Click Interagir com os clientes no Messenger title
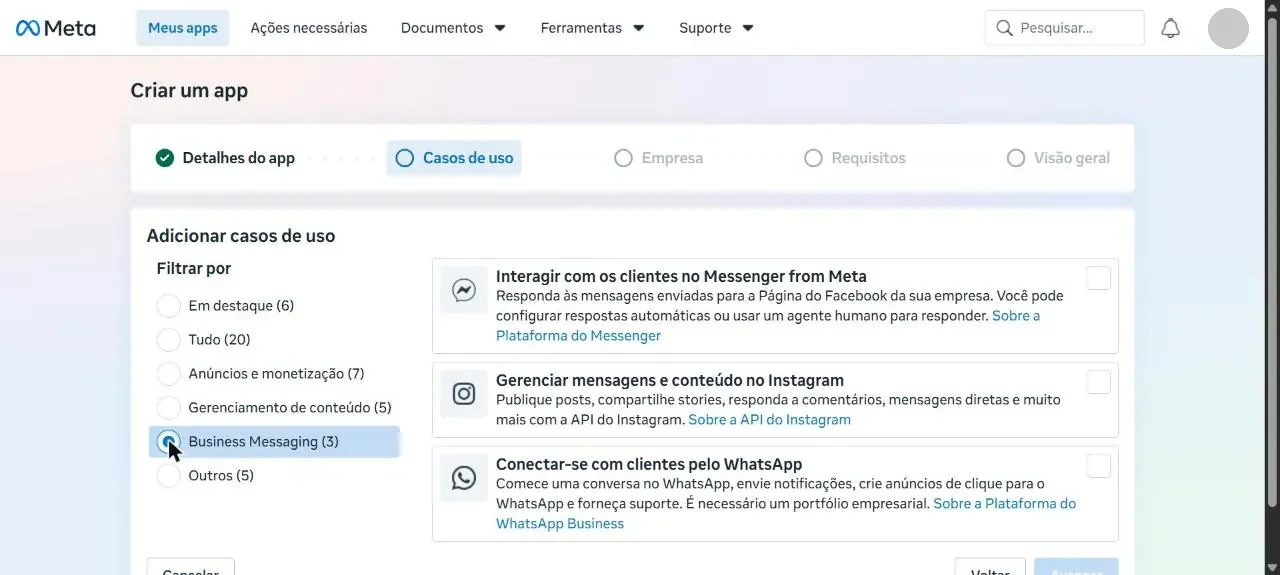1280x575 pixels. tap(681, 276)
